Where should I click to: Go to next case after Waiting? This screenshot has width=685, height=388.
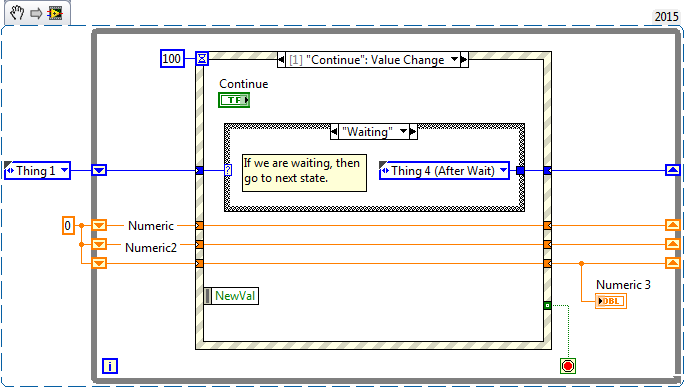click(413, 132)
